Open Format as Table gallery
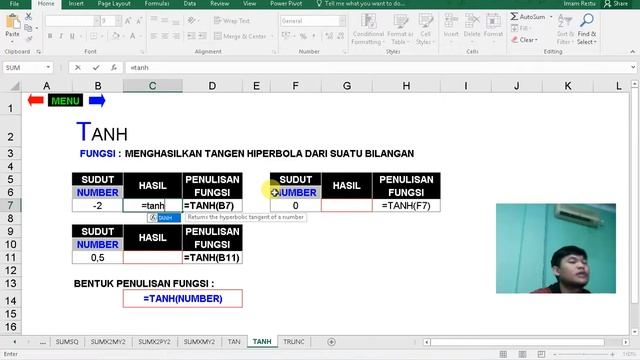640x360 pixels. click(400, 29)
